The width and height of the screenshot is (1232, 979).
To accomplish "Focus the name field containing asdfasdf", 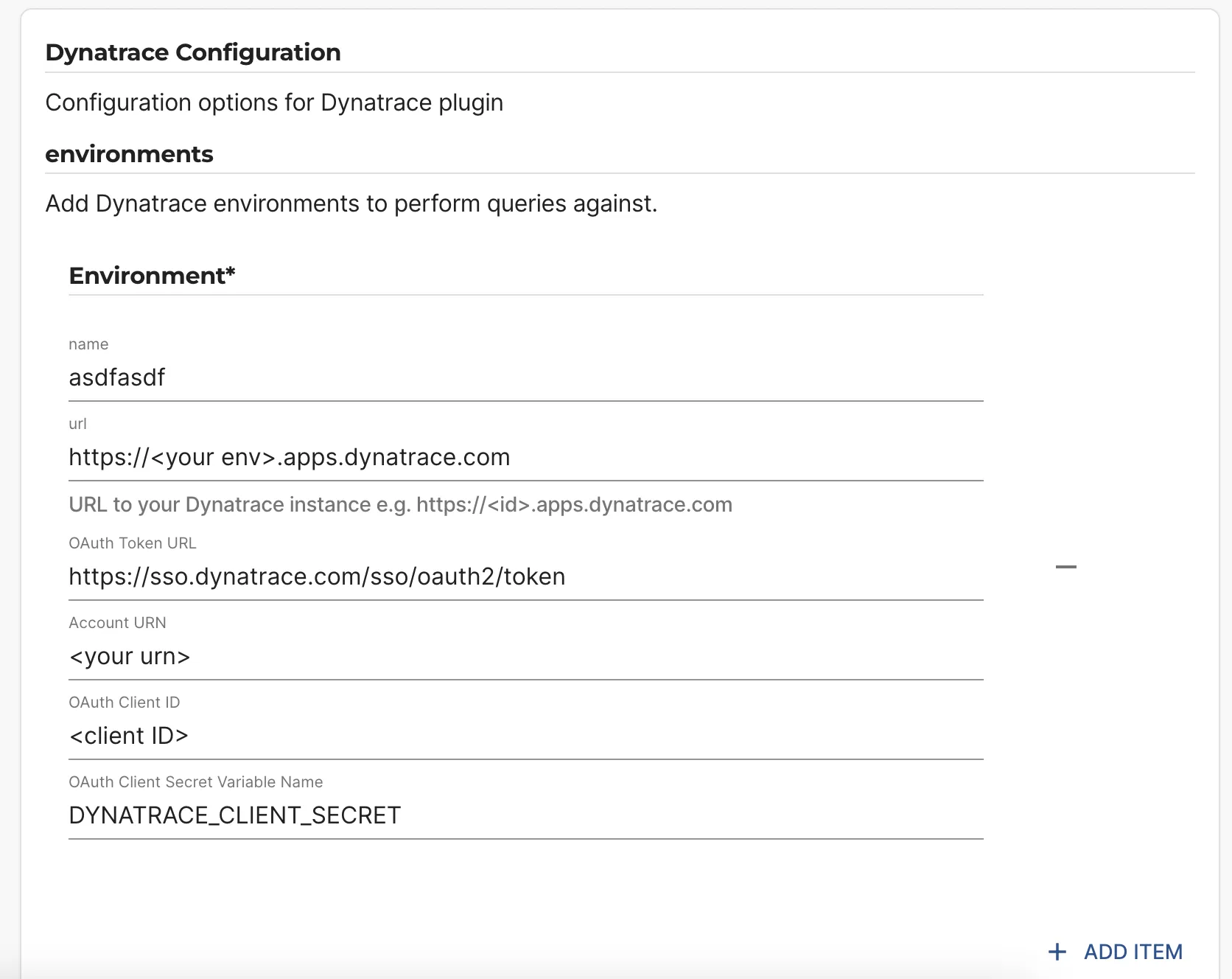I will point(525,378).
